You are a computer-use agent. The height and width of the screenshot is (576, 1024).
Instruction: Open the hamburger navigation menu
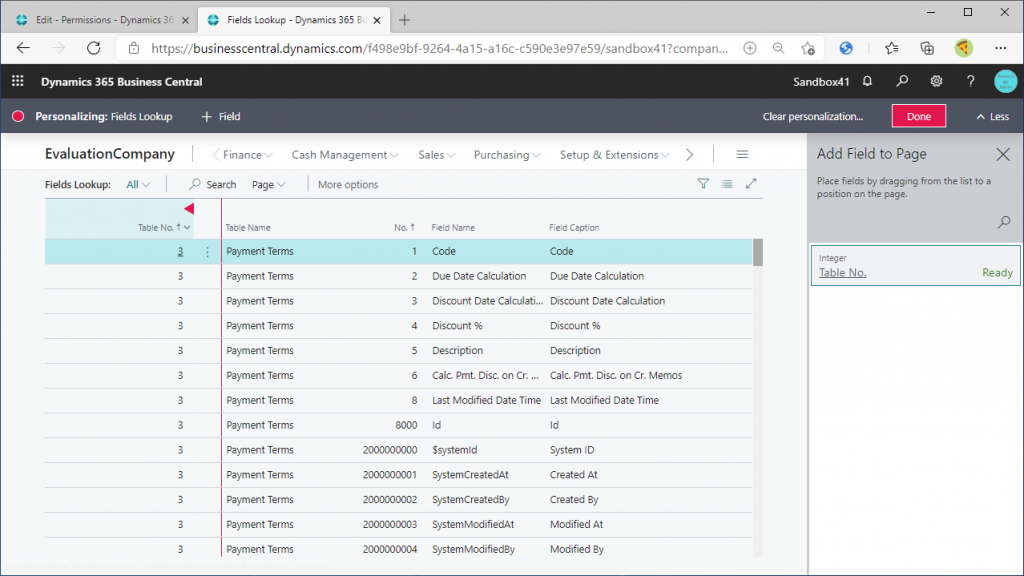pos(742,155)
